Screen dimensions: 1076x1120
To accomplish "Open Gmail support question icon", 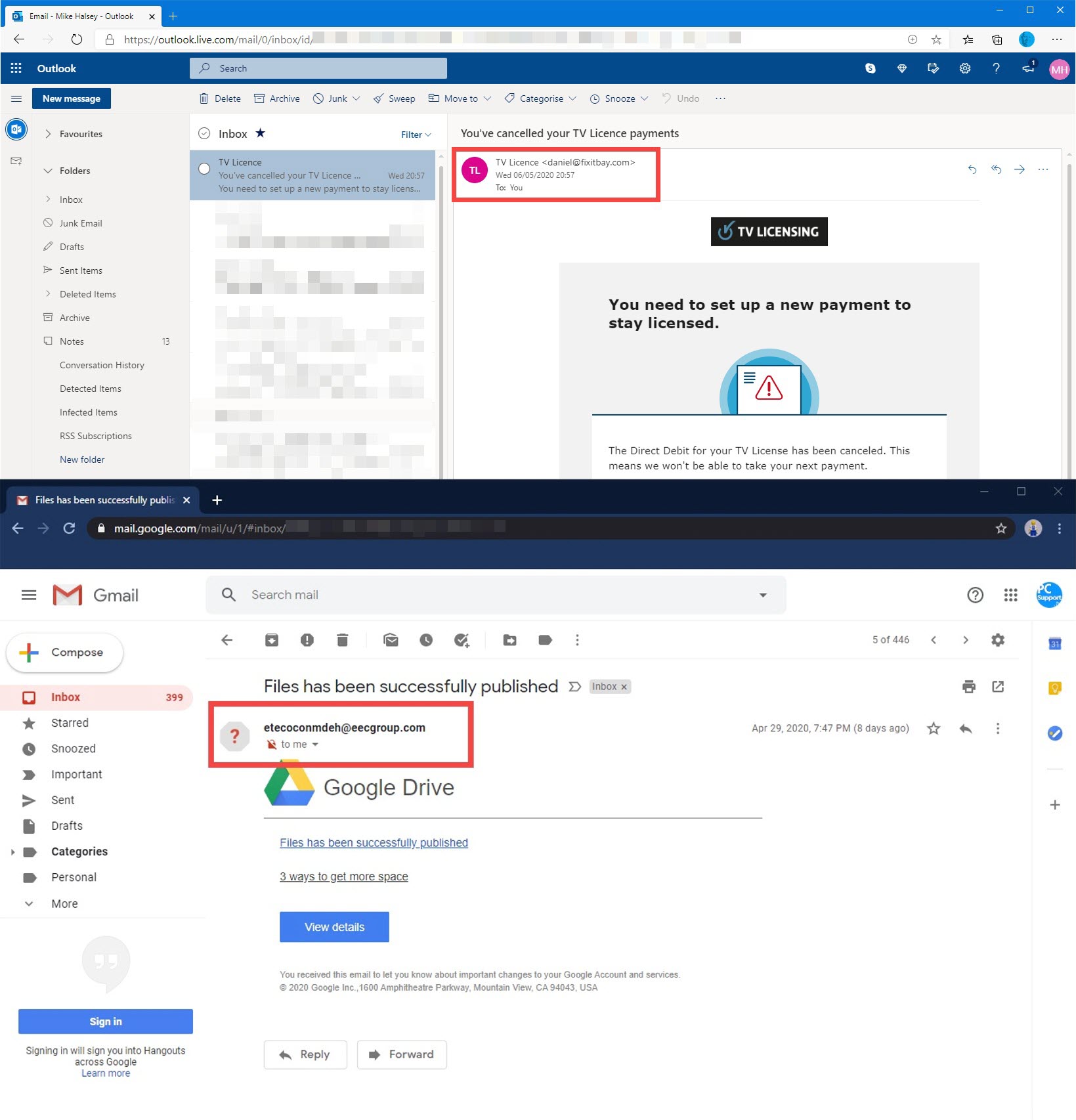I will (976, 595).
